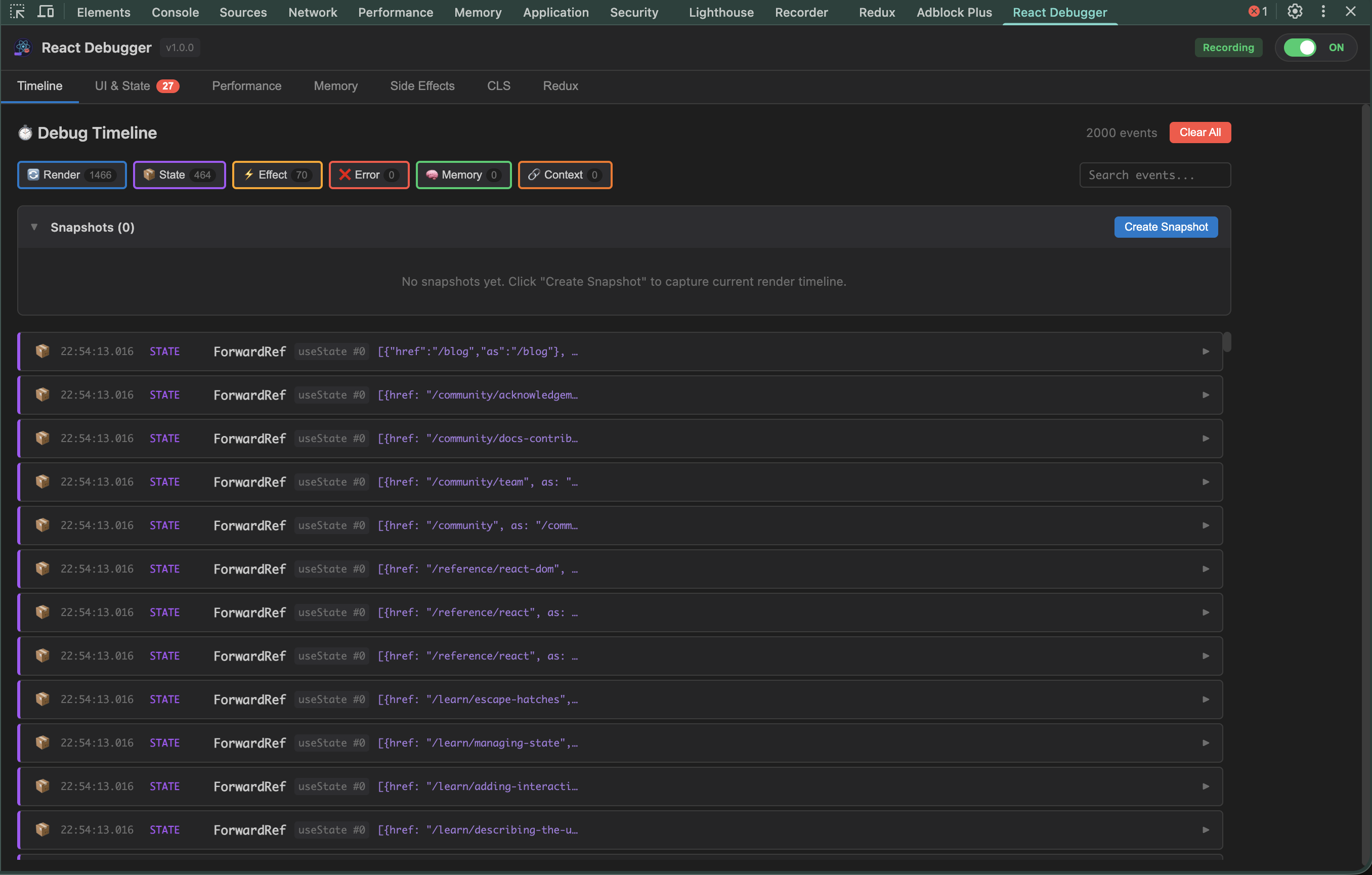
Task: Click the lightning icon on the Effect filter
Action: [x=248, y=175]
